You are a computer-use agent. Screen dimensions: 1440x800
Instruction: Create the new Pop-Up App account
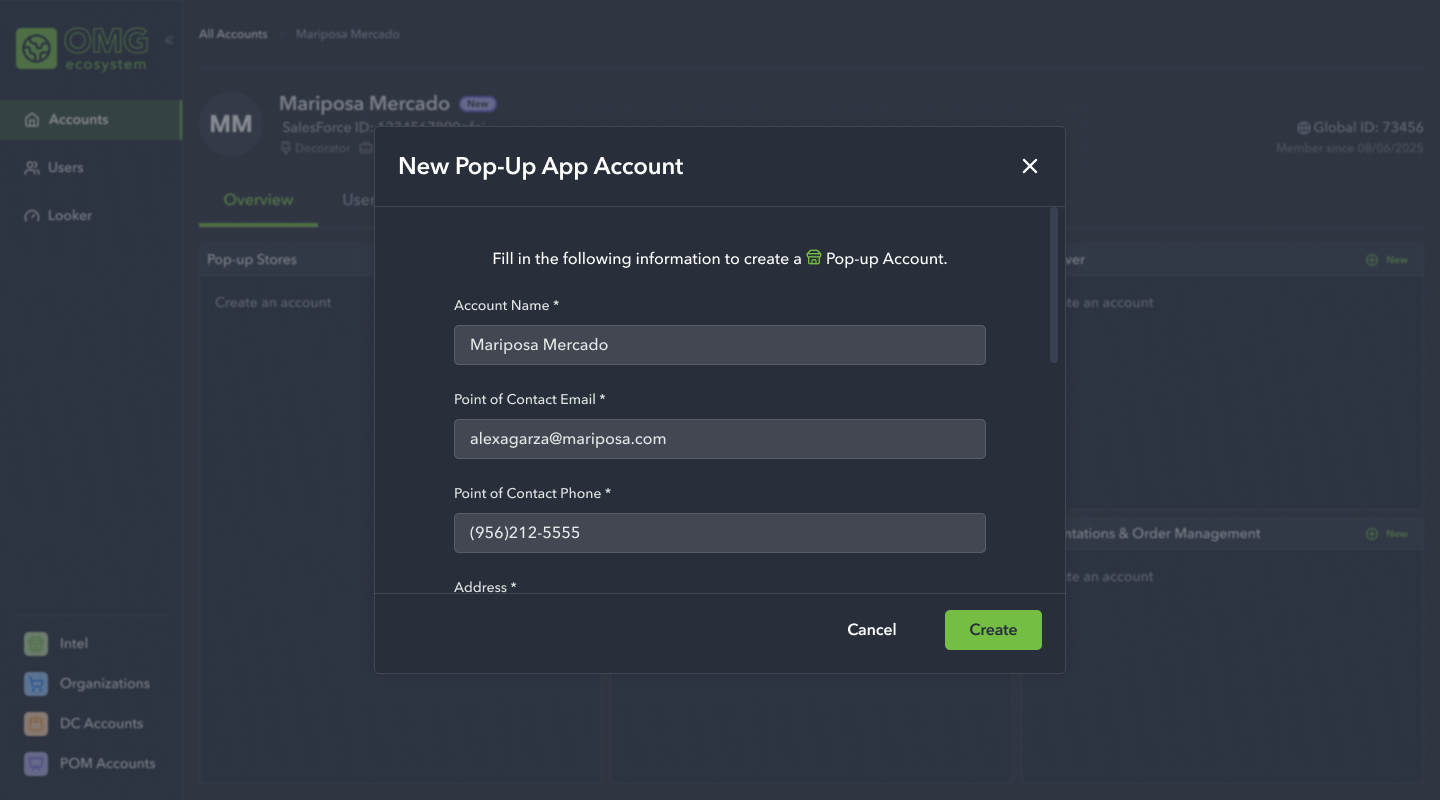pyautogui.click(x=993, y=629)
